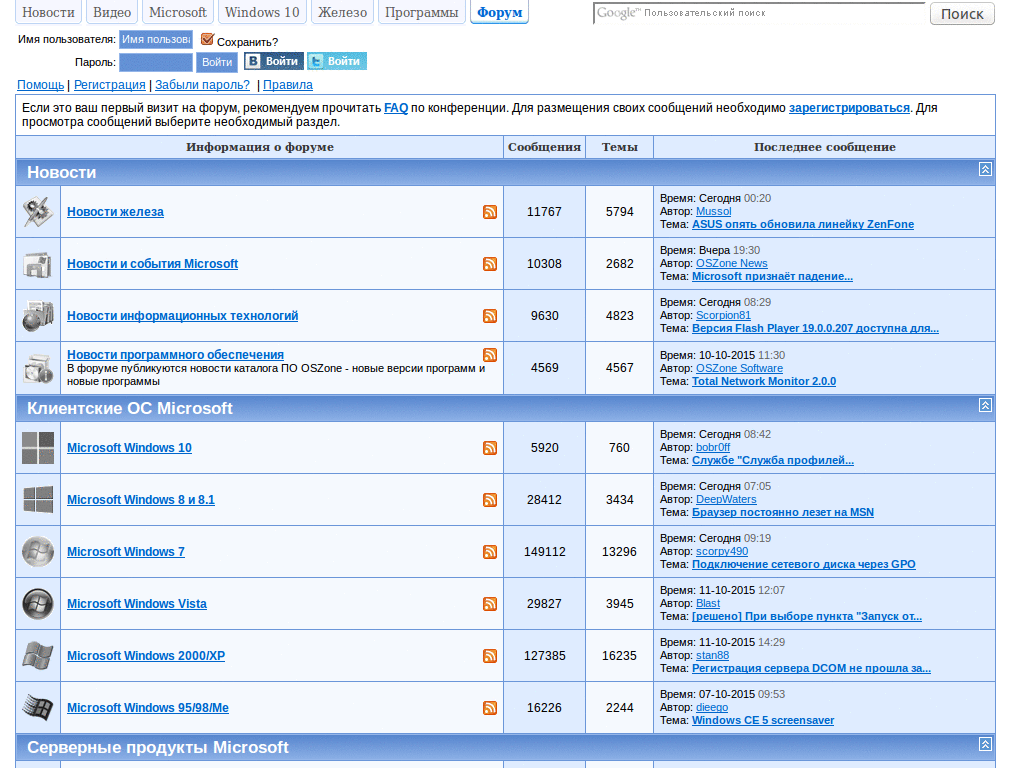The image size is (1024, 768).
Task: Open the Программы tab
Action: click(x=421, y=12)
